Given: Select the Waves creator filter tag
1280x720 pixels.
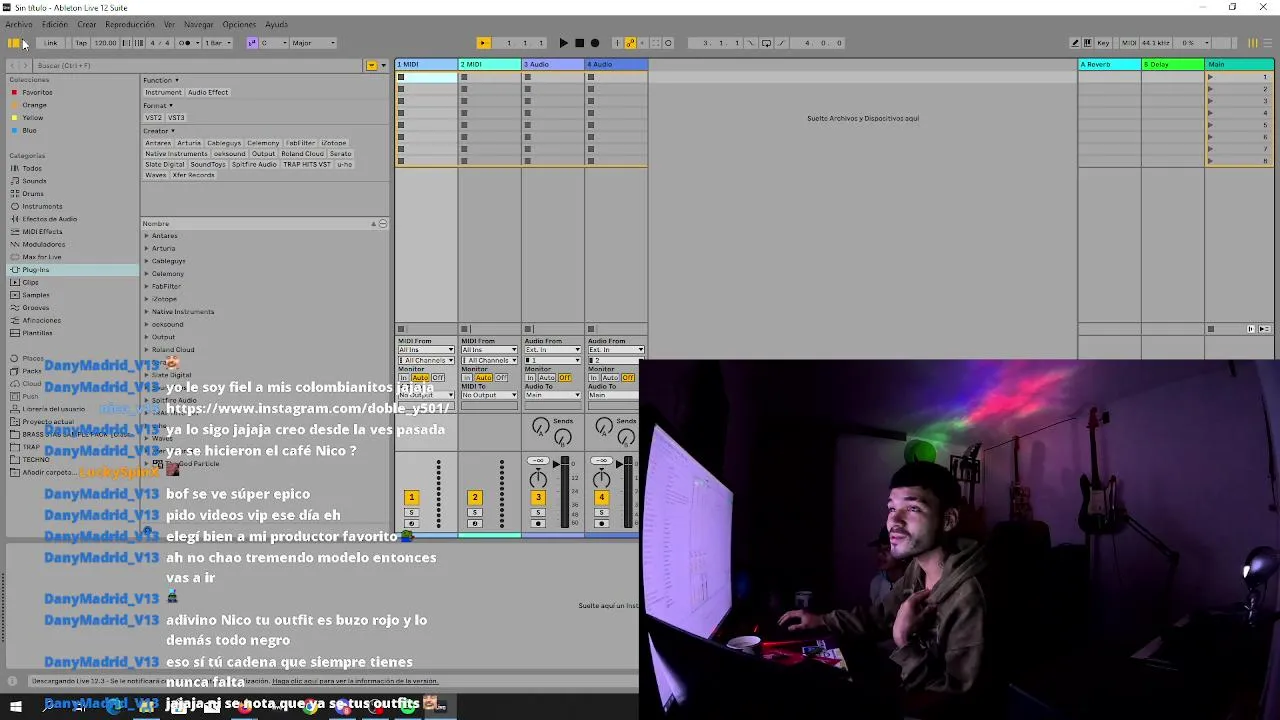Looking at the screenshot, I should (155, 175).
